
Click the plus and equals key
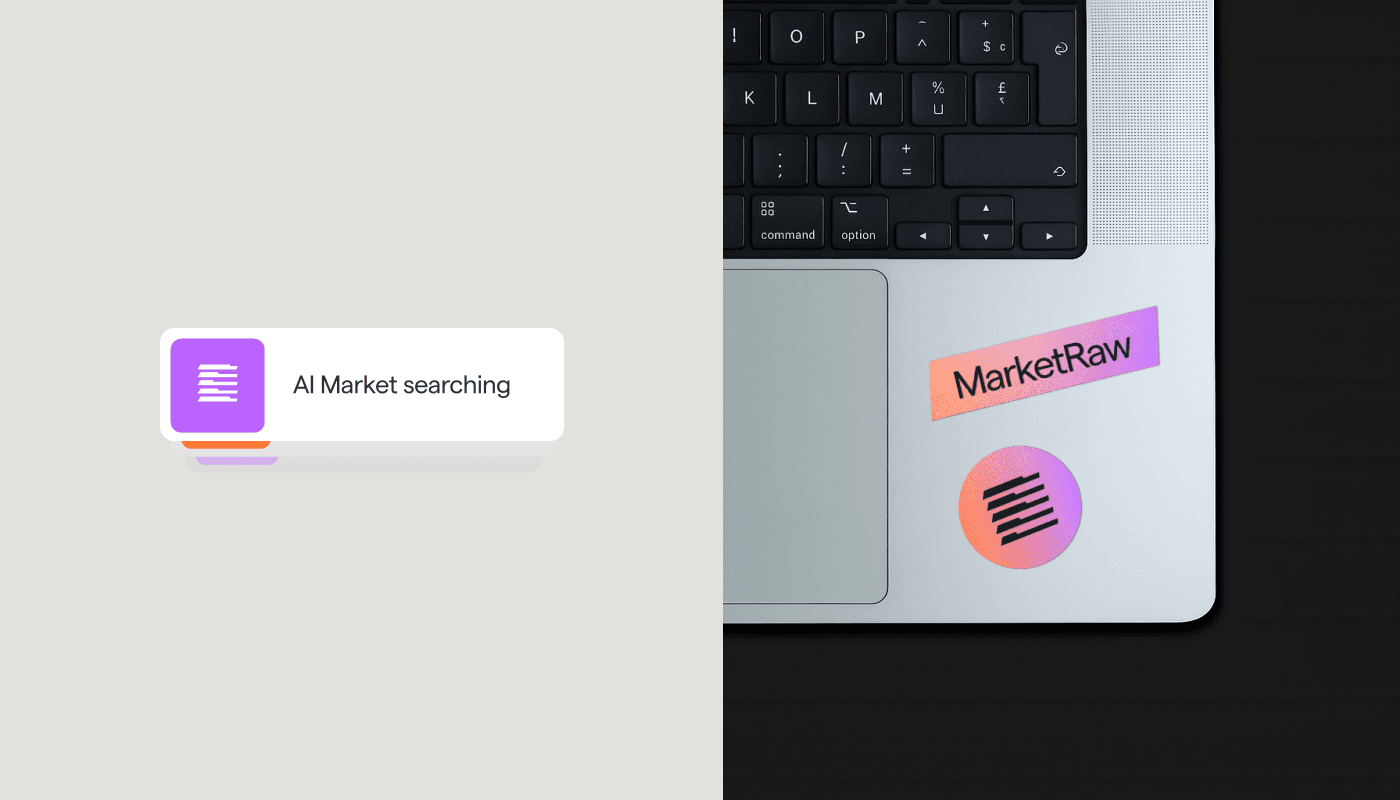[907, 160]
